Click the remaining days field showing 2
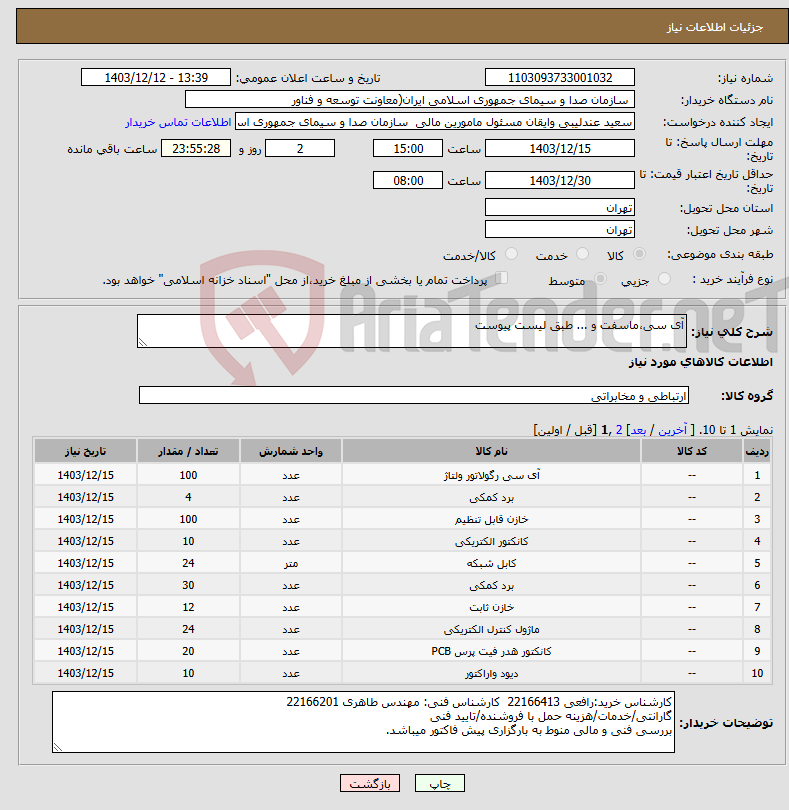The height and width of the screenshot is (810, 789). (x=300, y=149)
